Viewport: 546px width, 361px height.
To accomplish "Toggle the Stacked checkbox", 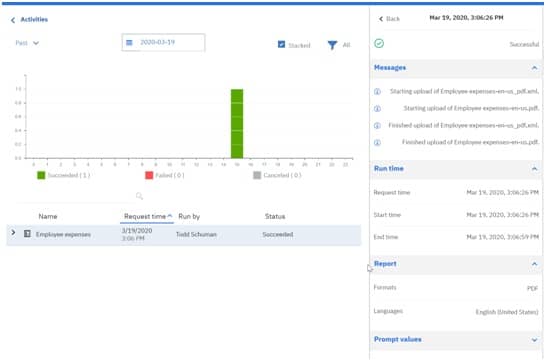I will point(281,45).
